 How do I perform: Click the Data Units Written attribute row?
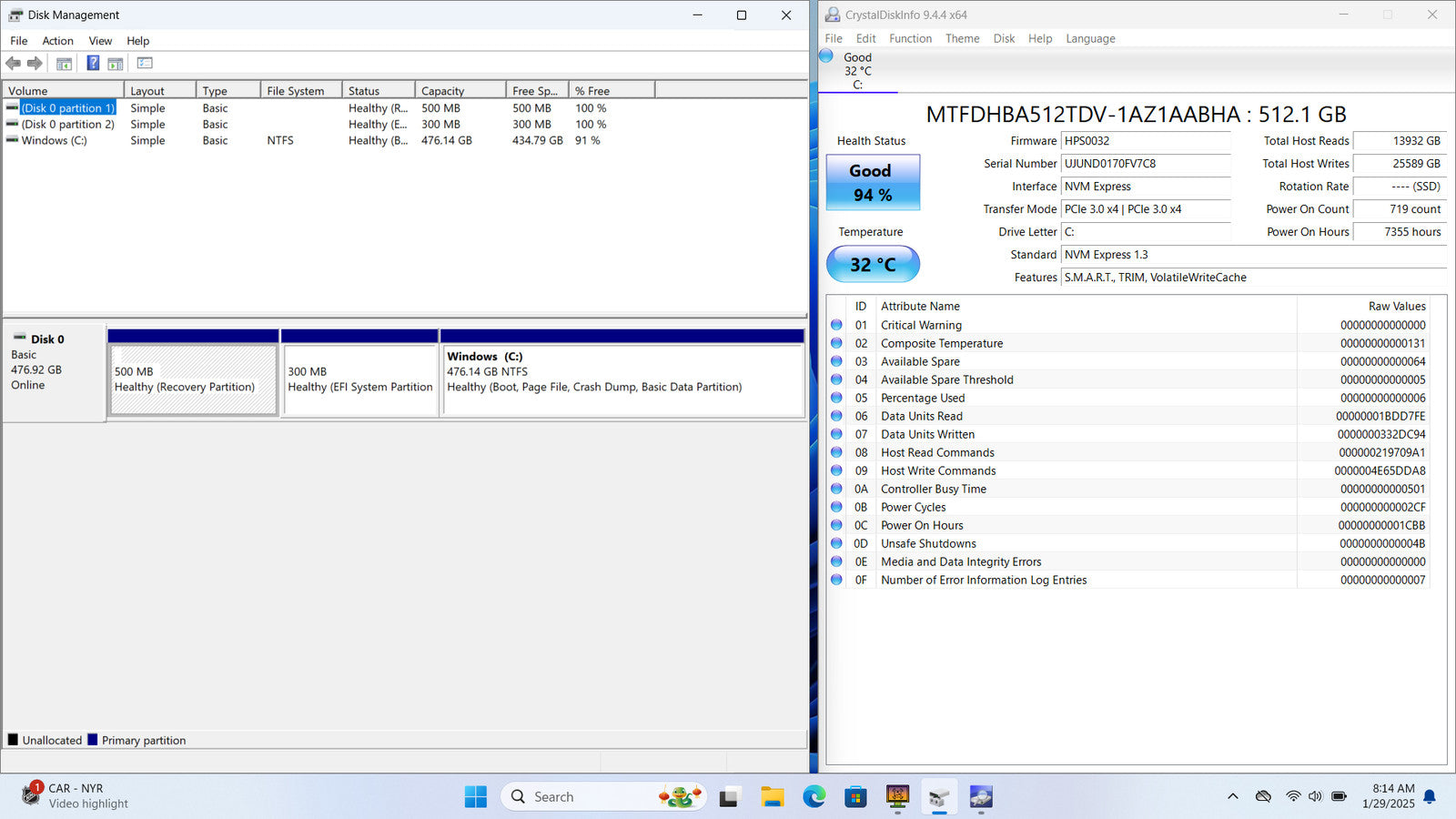click(x=1128, y=434)
